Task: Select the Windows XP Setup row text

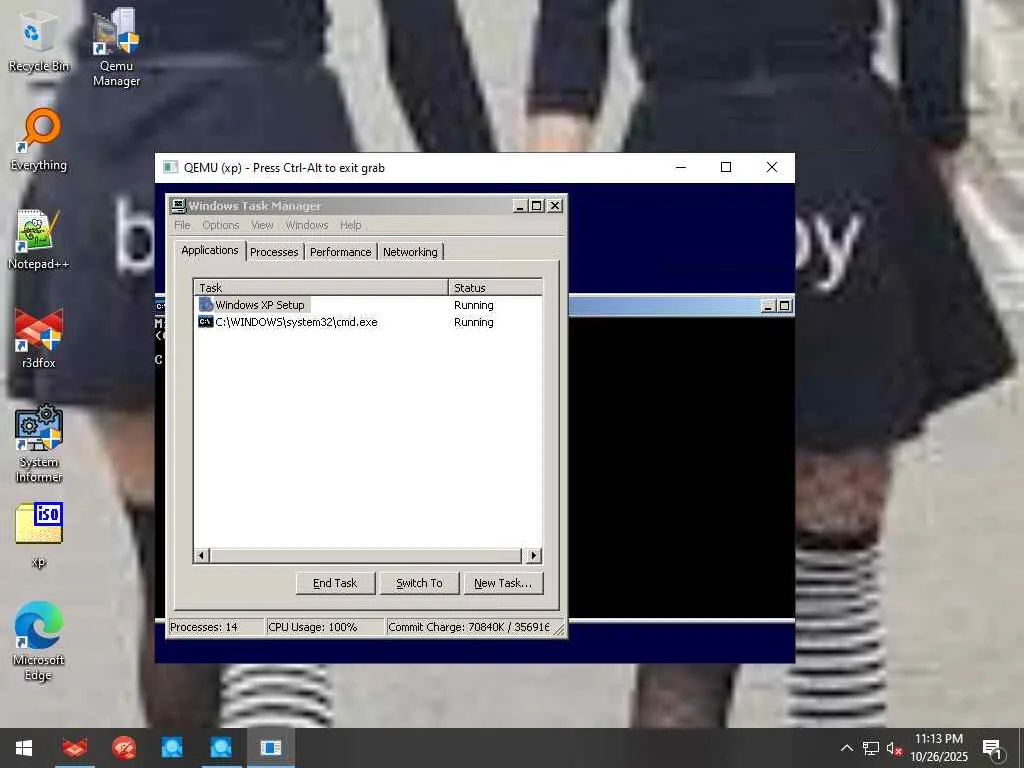Action: (260, 305)
